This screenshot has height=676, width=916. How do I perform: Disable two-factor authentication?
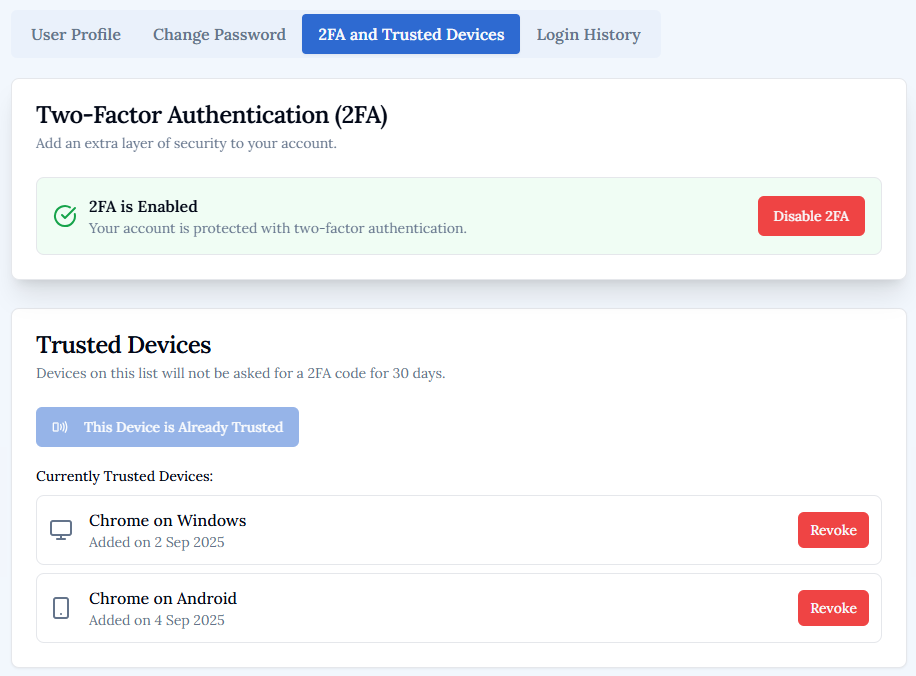click(x=811, y=216)
